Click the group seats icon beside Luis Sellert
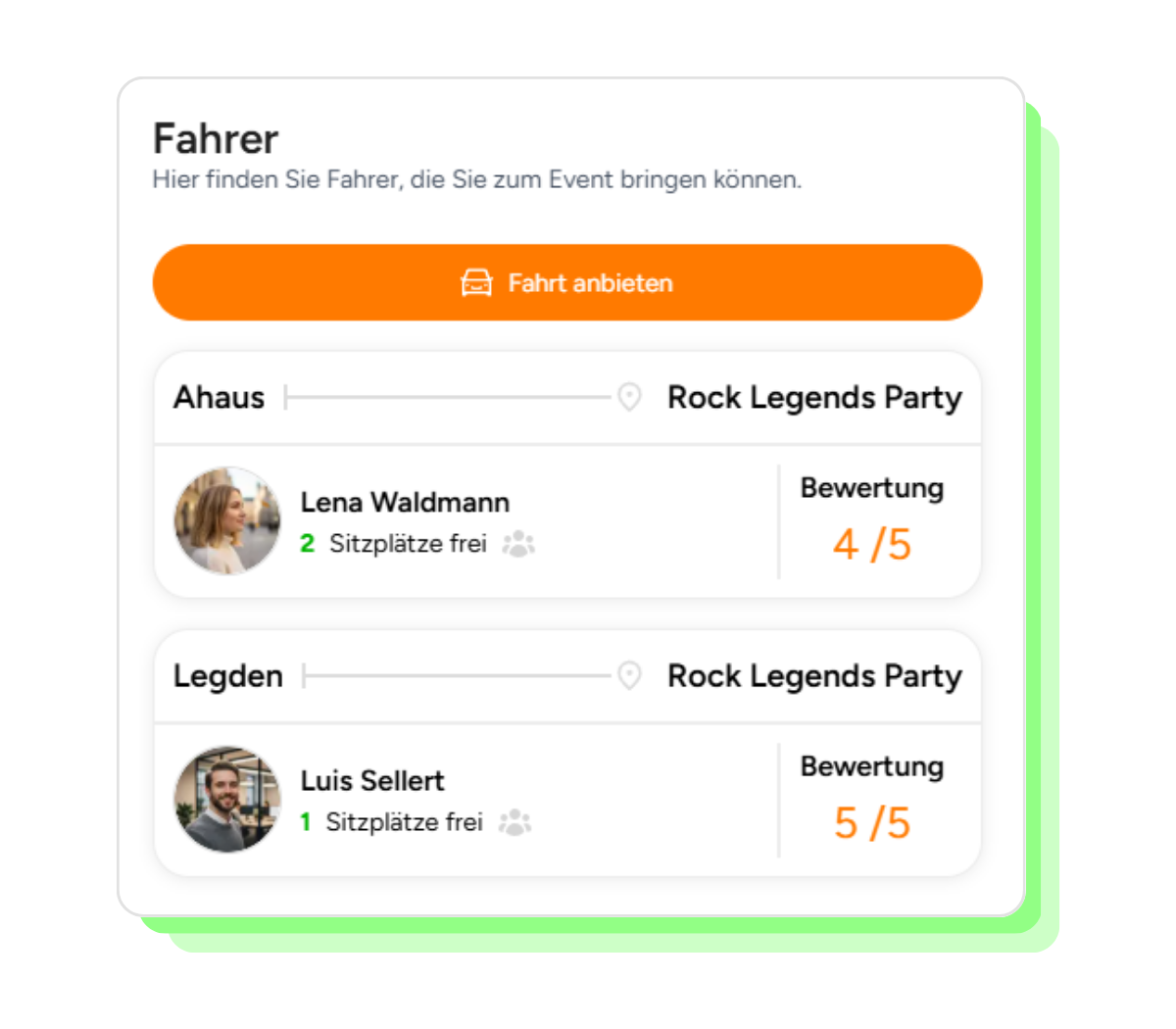This screenshot has width=1176, height=1029. coord(514,822)
